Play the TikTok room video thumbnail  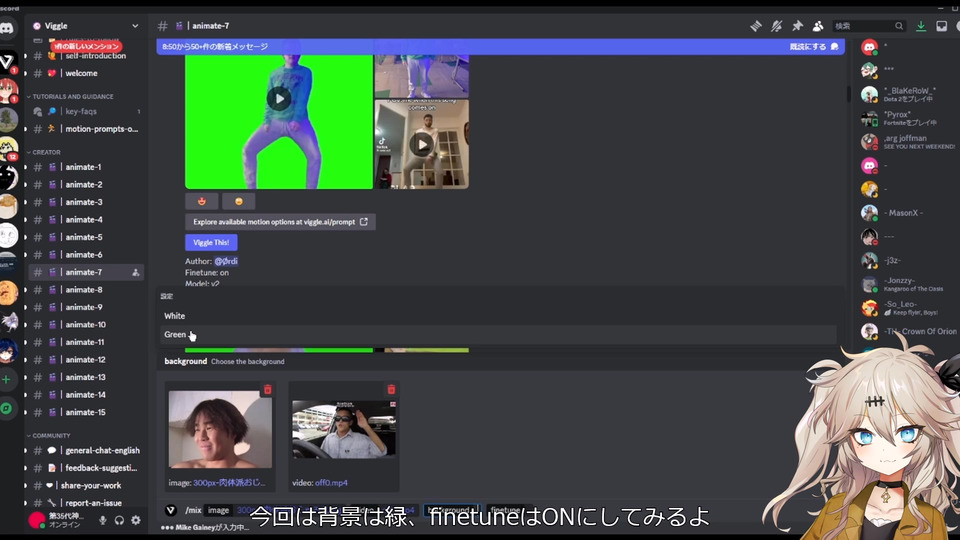422,144
